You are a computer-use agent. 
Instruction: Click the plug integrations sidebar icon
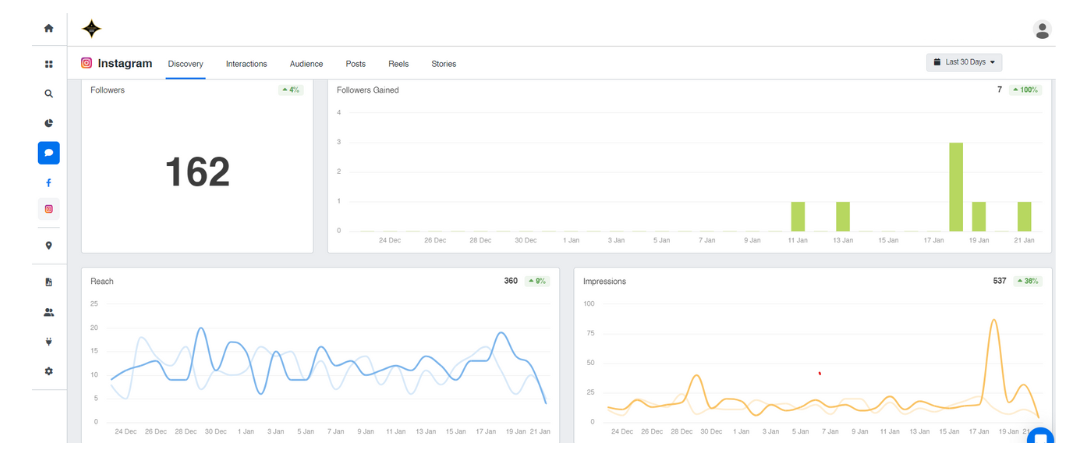(48, 342)
